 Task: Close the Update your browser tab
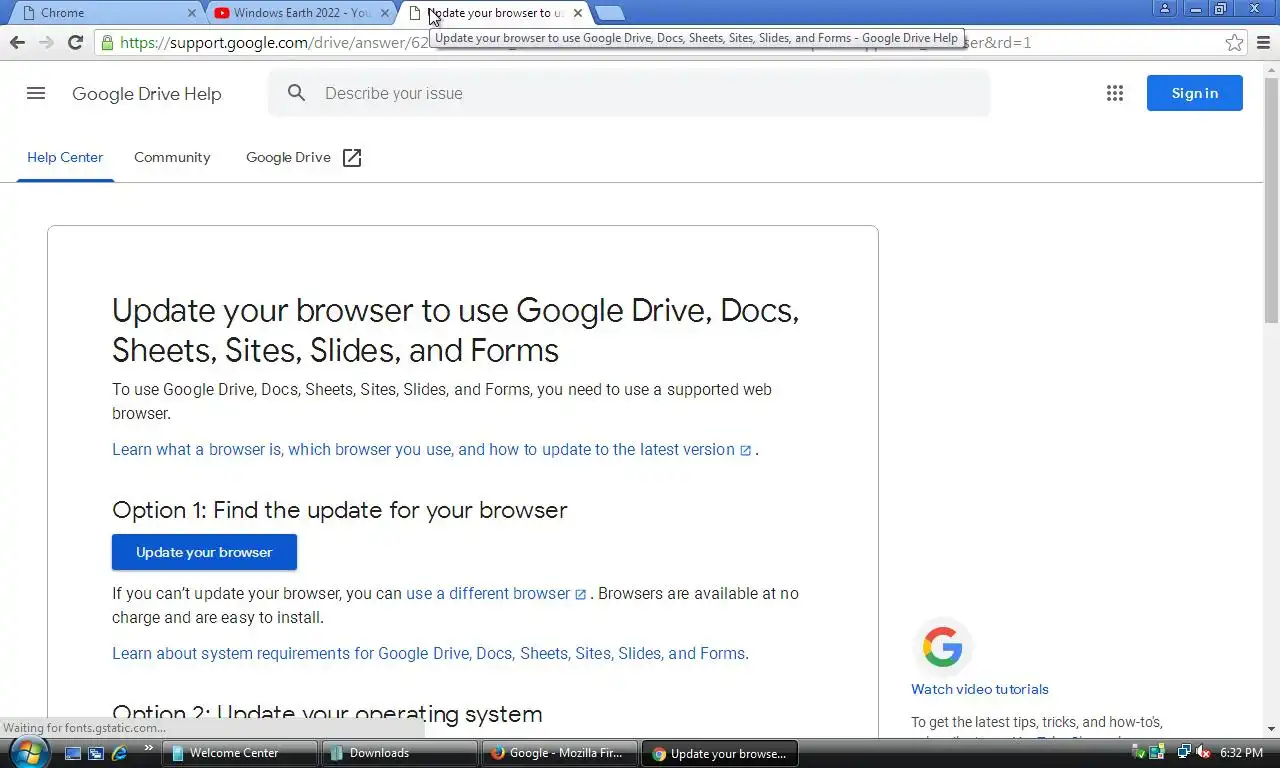pos(577,13)
